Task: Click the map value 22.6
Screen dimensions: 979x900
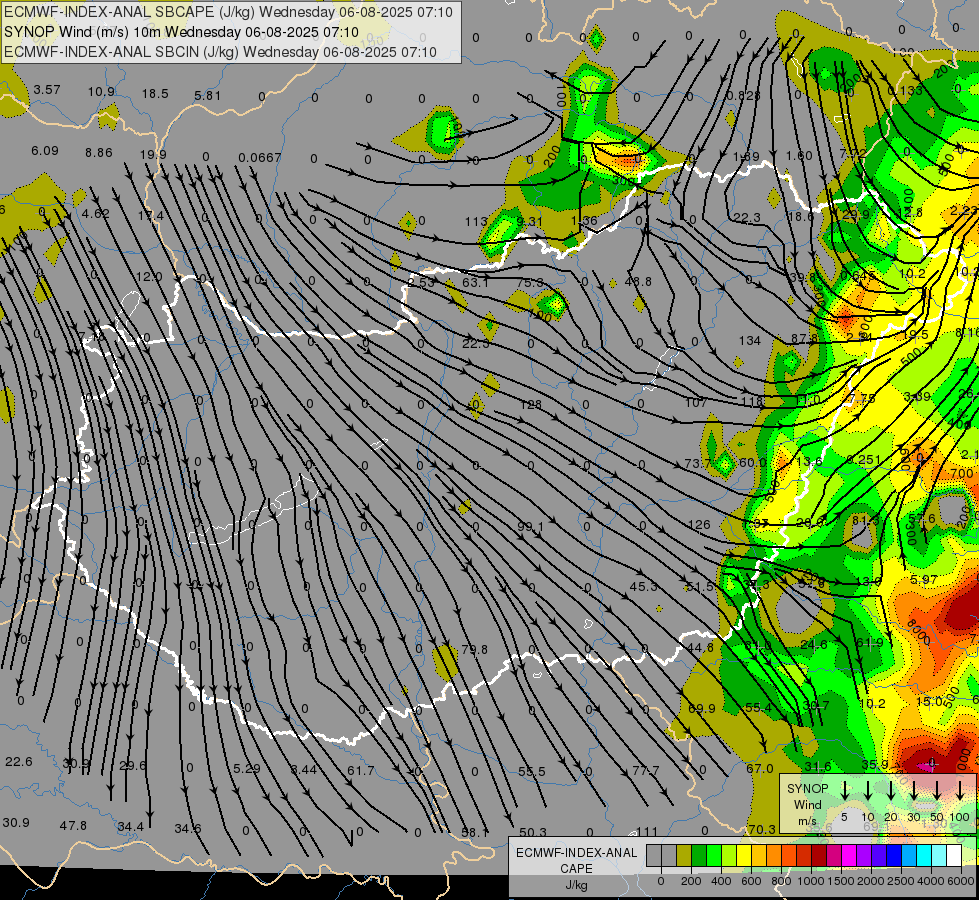Action: [x=19, y=762]
